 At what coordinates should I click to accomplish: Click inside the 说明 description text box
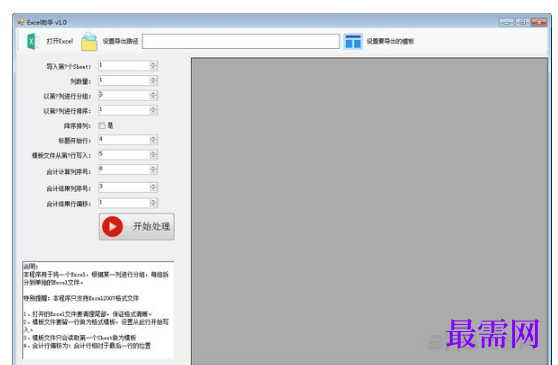(x=98, y=310)
